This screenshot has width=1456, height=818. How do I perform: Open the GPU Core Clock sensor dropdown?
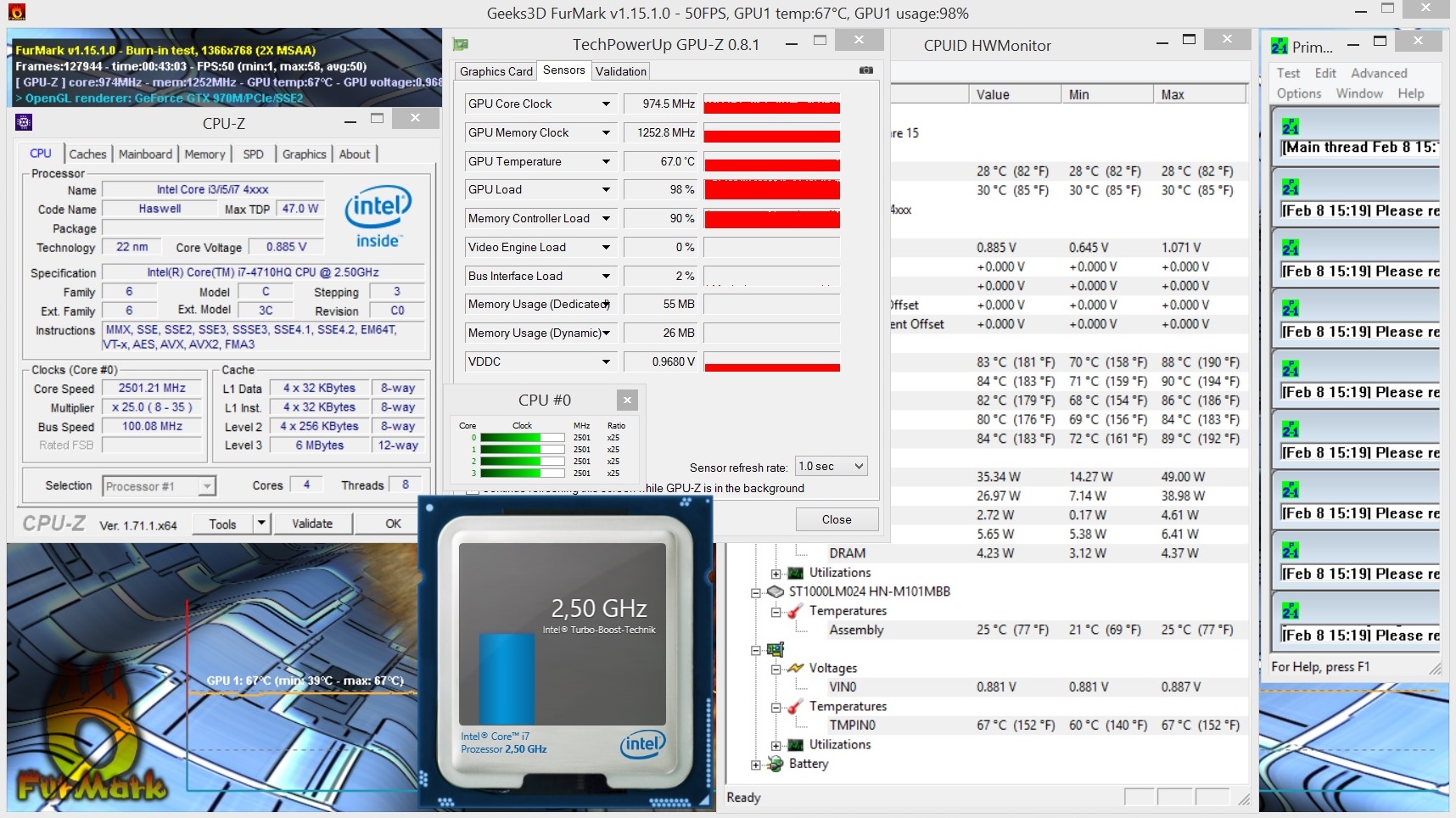[606, 104]
